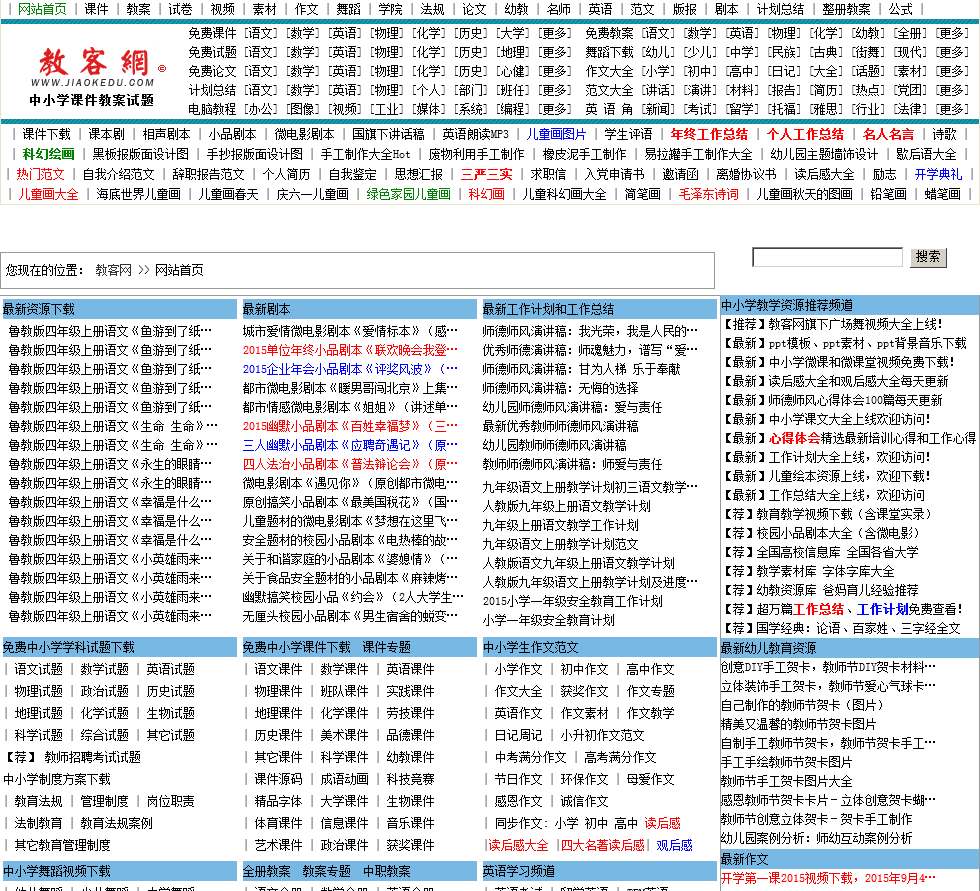Click the 搜索 button
The height and width of the screenshot is (891, 980).
point(928,257)
